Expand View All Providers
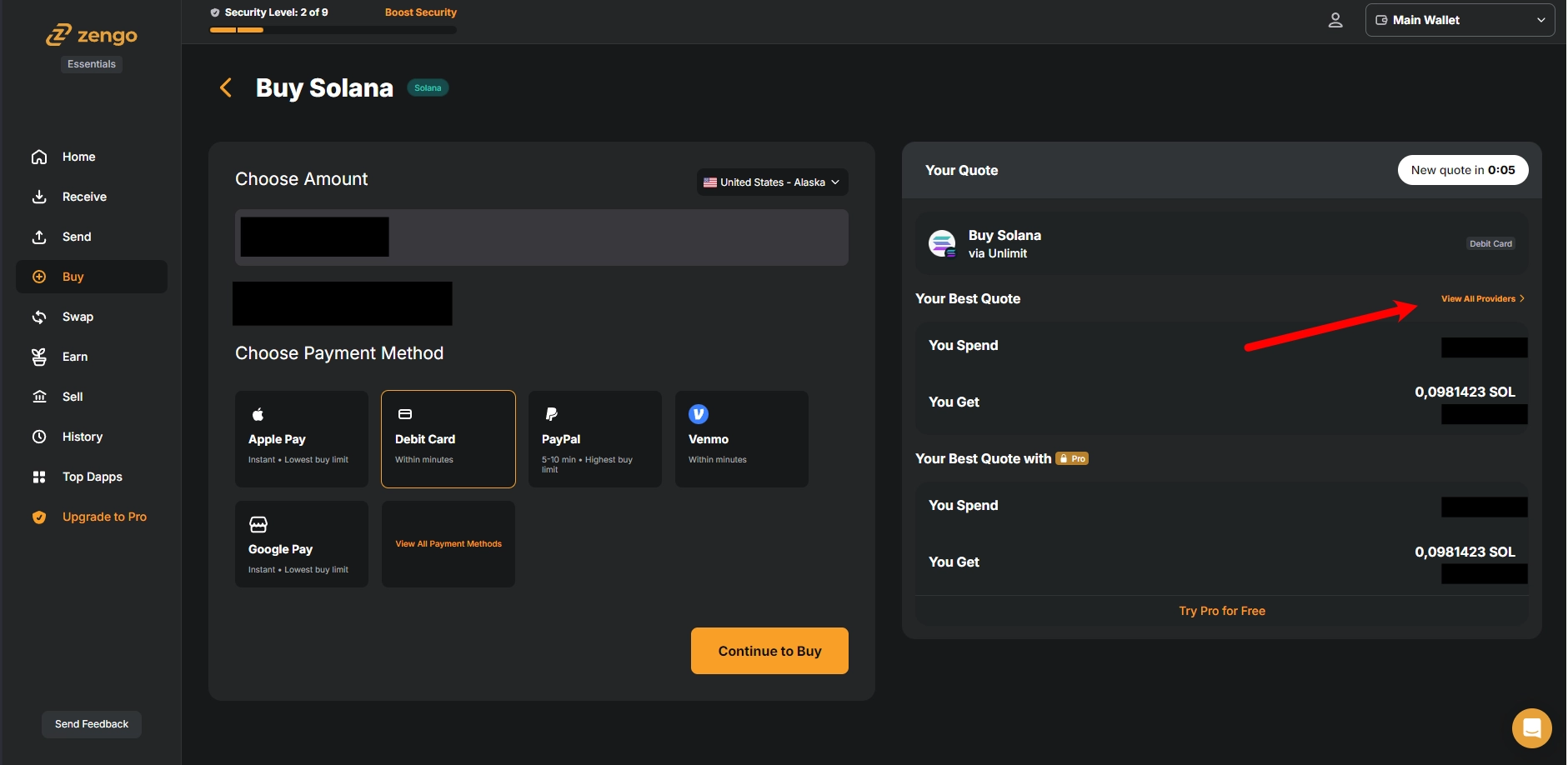 point(1481,298)
